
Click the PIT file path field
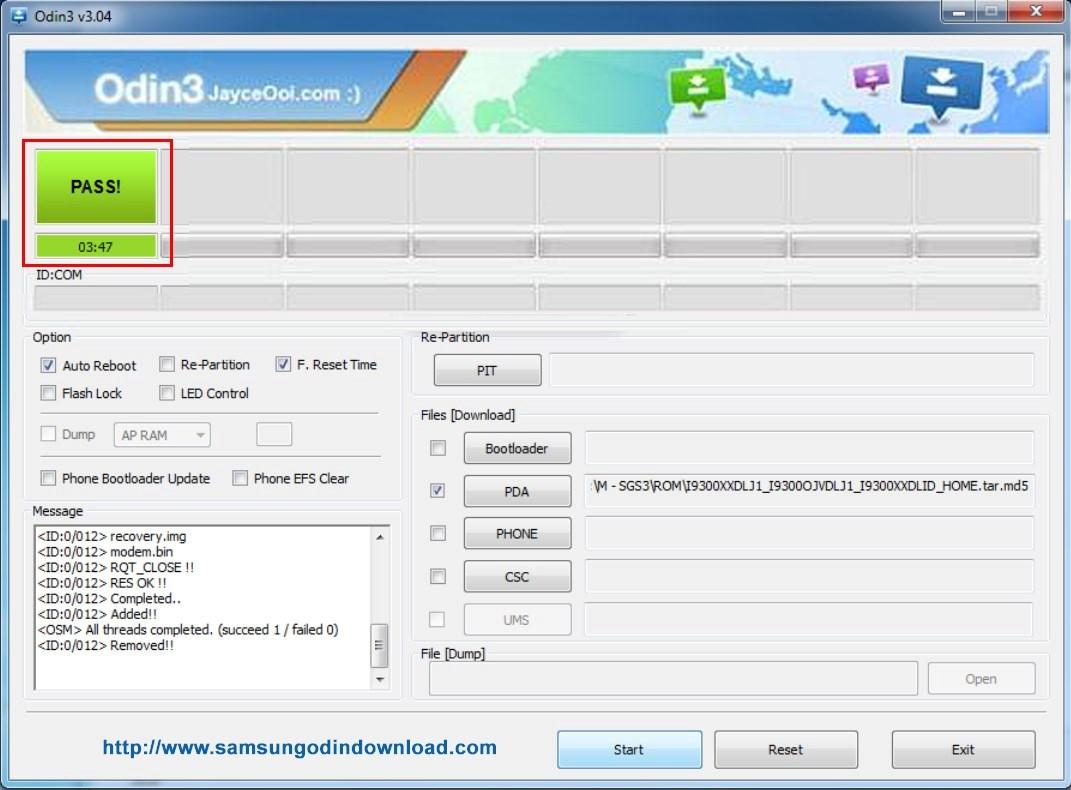[x=792, y=369]
